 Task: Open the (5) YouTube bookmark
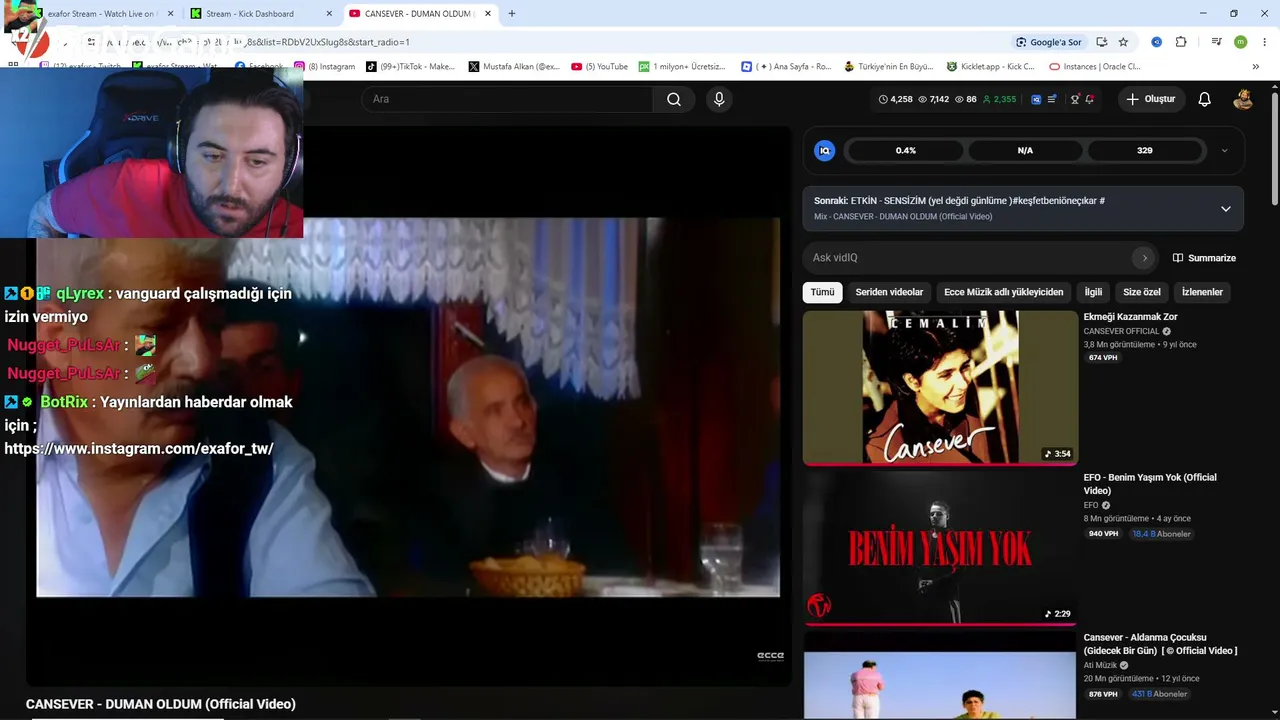pyautogui.click(x=600, y=67)
